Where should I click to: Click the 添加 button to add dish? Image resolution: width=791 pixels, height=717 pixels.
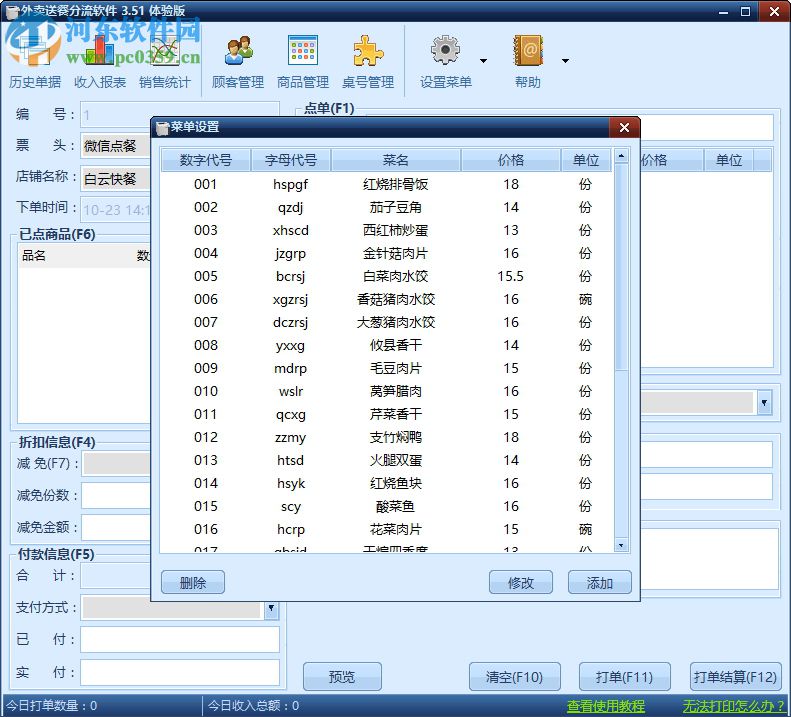point(599,583)
